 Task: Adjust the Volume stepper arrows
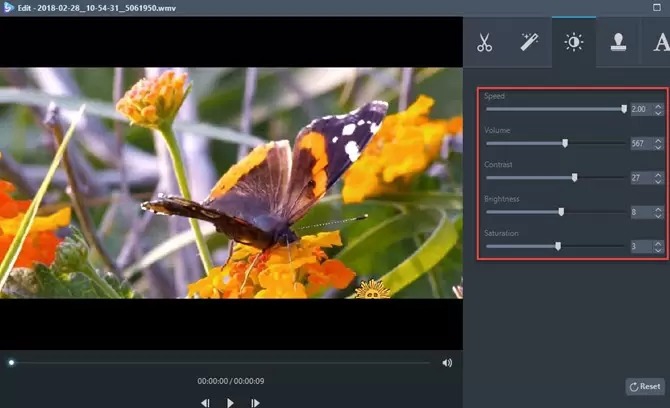(658, 143)
